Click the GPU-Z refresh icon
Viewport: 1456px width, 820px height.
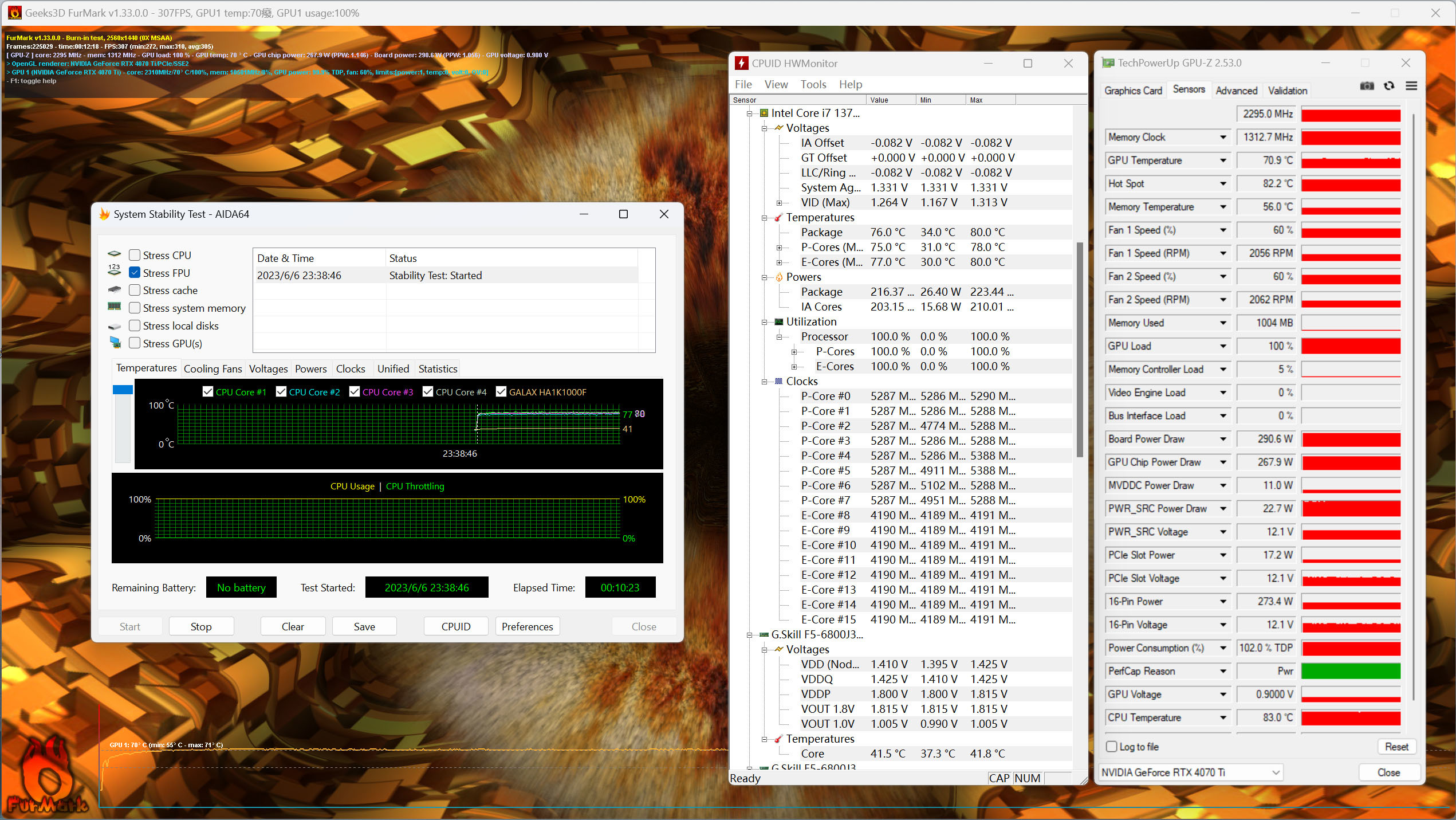1389,86
